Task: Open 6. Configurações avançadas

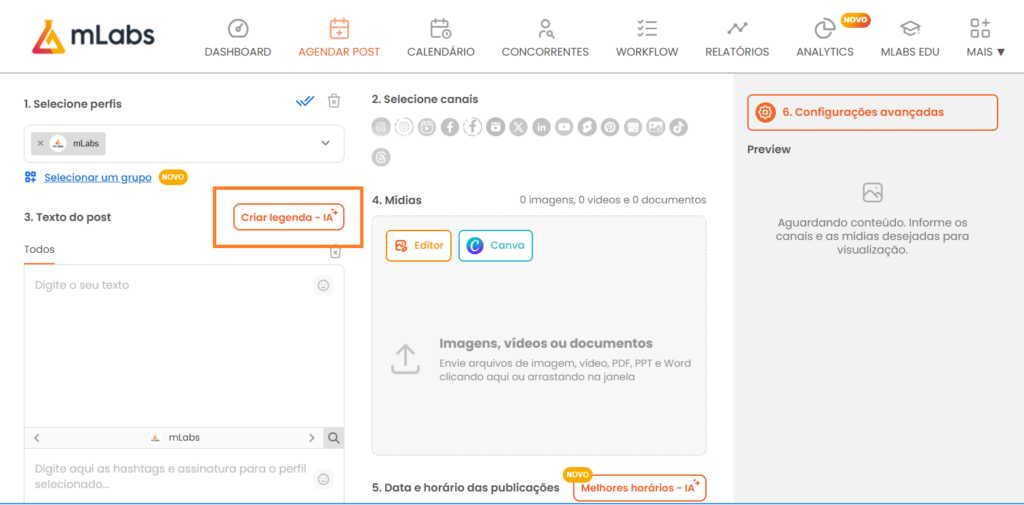Action: tap(872, 112)
